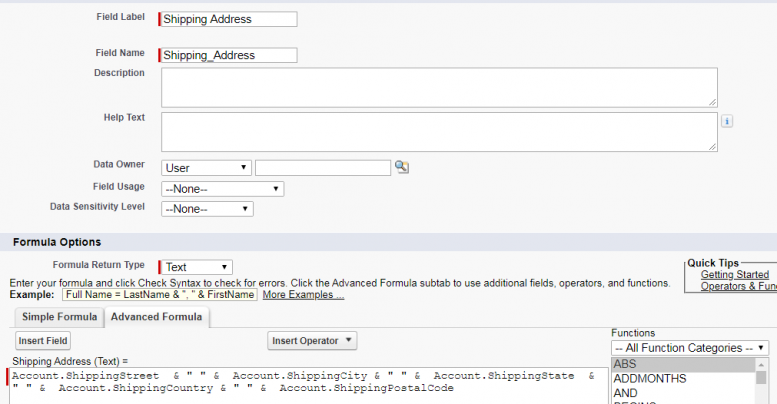Open the Operators & Functions link
The image size is (777, 404).
[x=738, y=286]
